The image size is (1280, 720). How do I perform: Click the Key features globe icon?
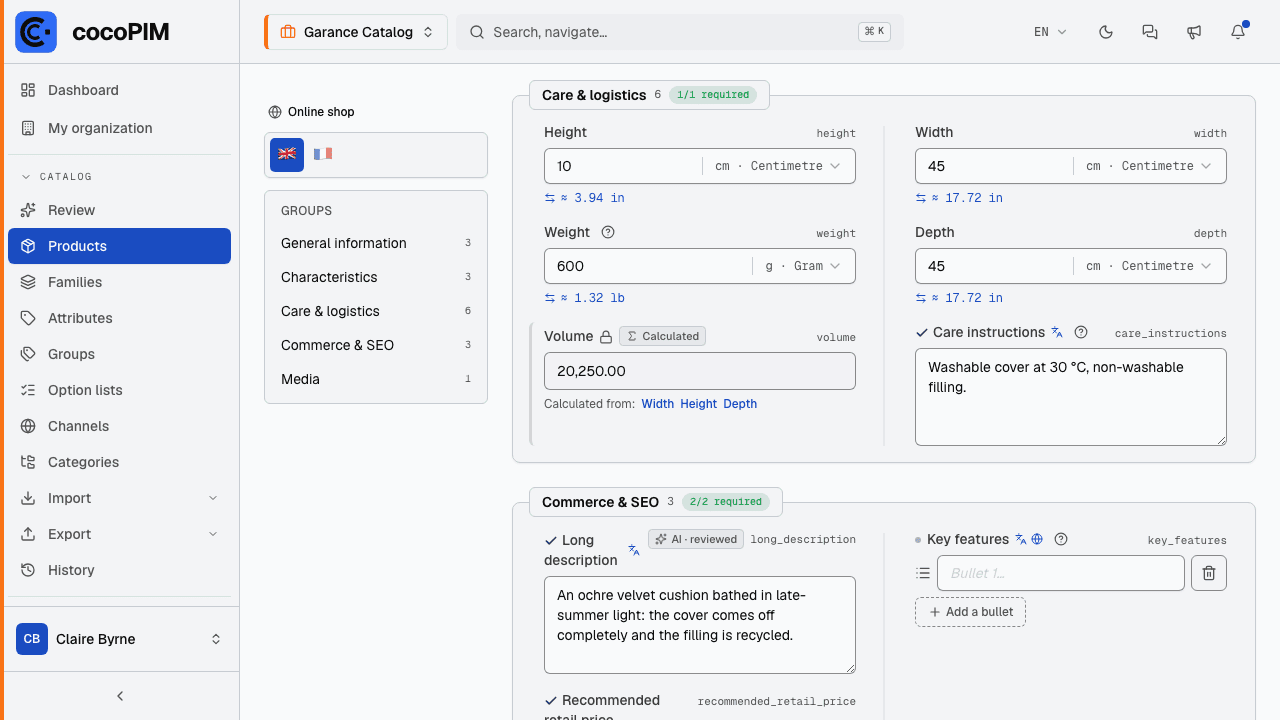coord(1037,539)
